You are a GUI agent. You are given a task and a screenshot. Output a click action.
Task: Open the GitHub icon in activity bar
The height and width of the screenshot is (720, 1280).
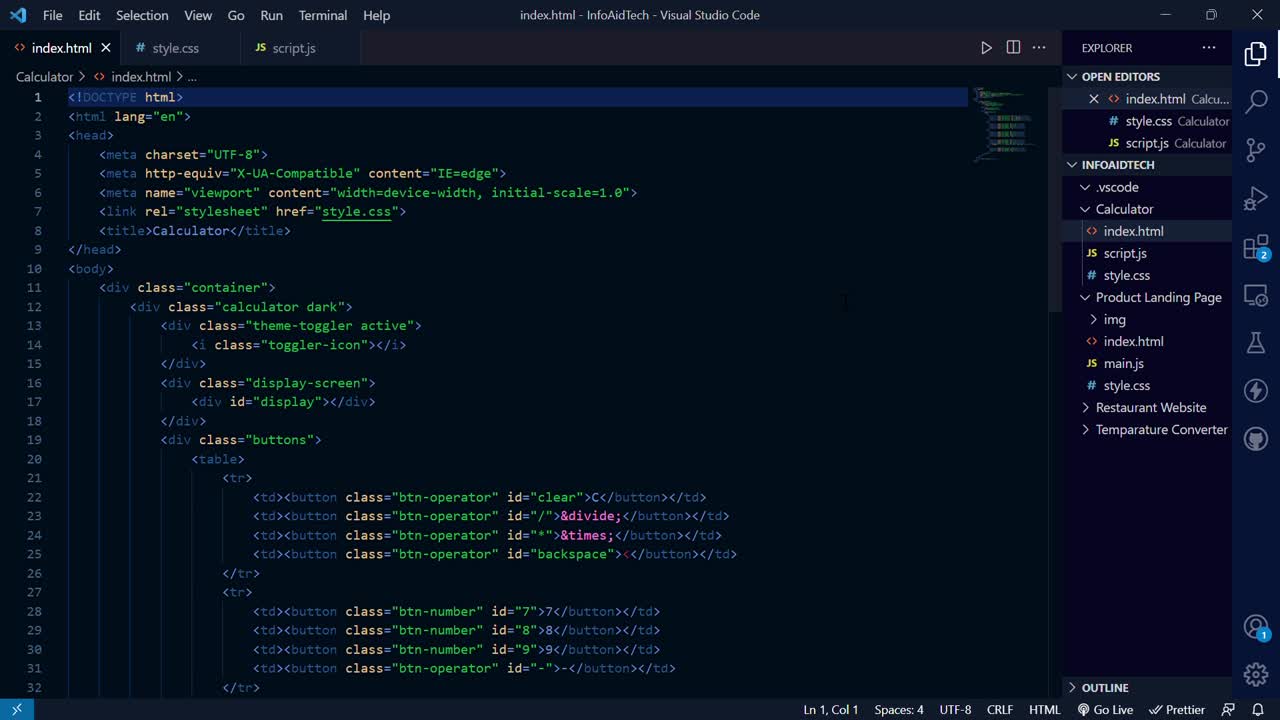pos(1256,439)
